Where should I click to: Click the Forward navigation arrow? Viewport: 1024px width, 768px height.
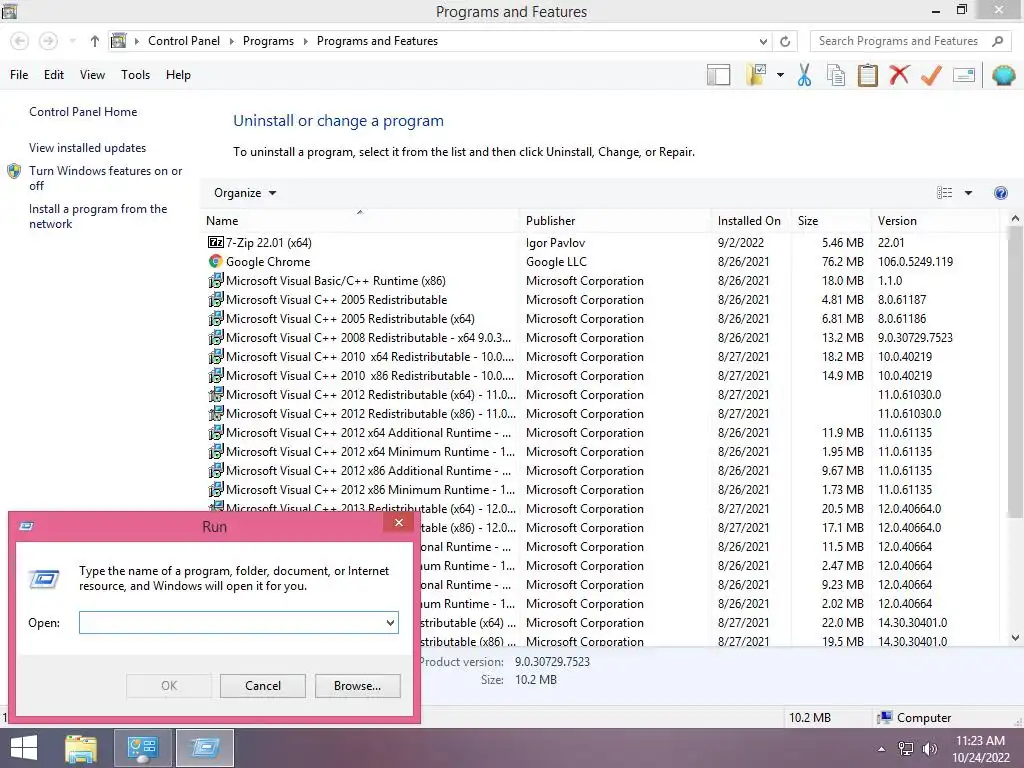48,41
